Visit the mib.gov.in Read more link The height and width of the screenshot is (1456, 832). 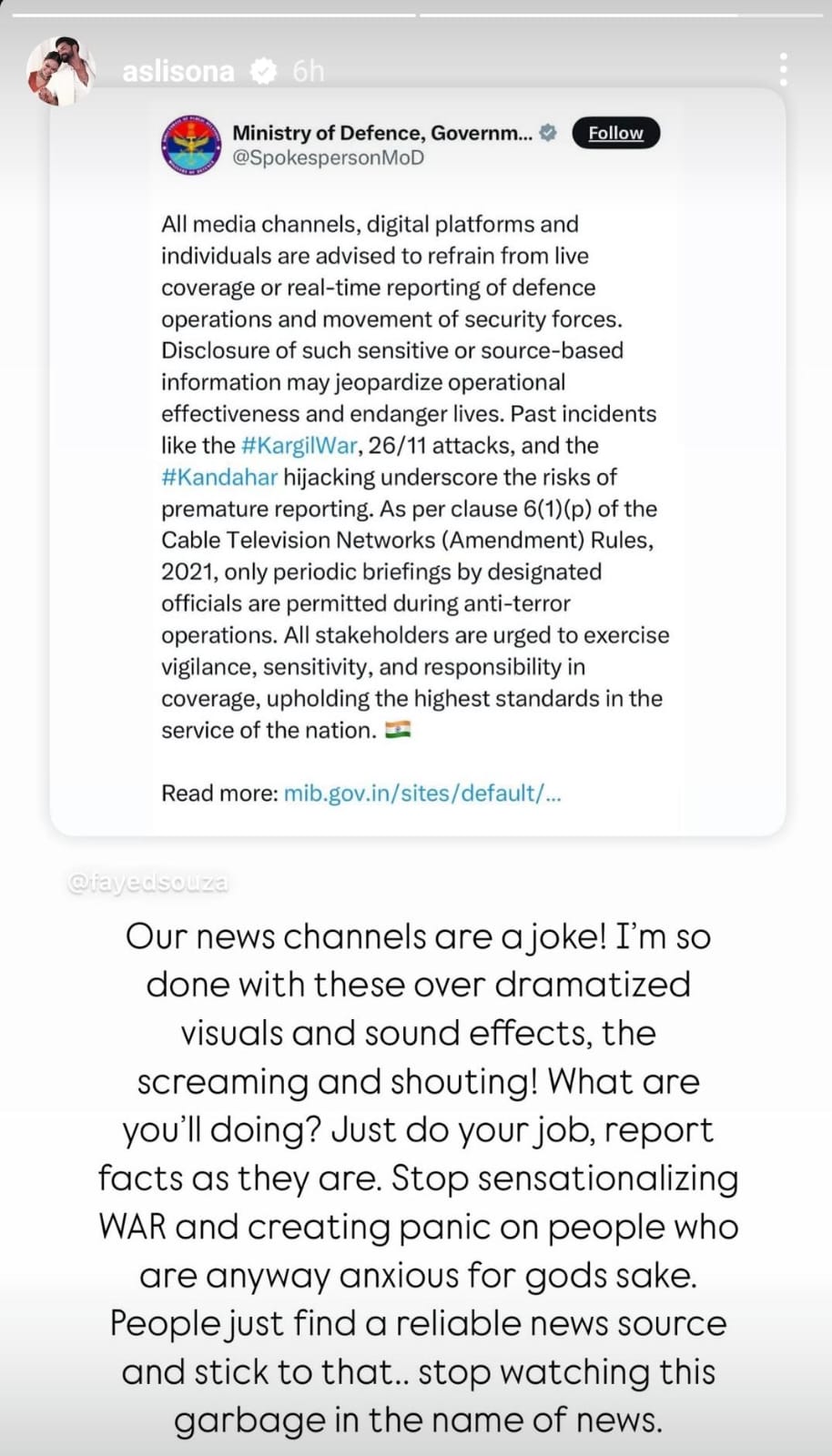click(x=422, y=794)
